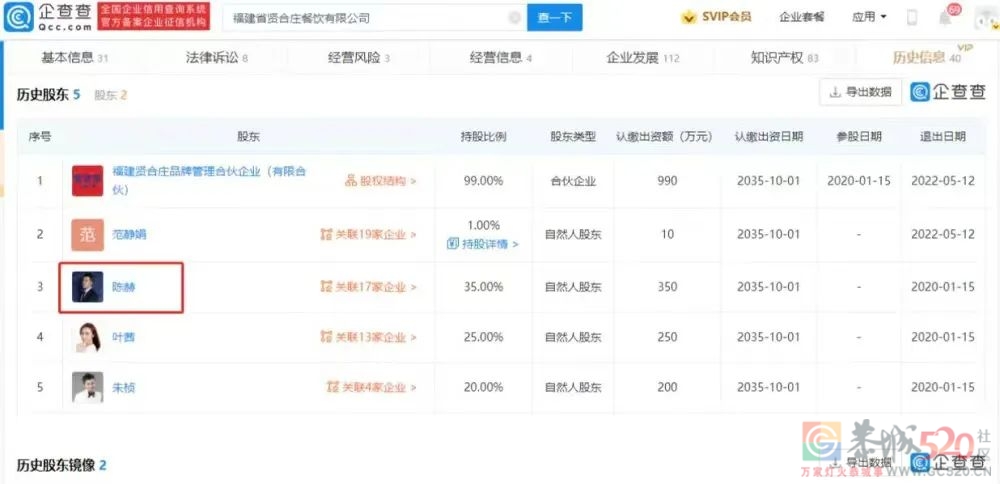Click the 退出日期 column header

(x=943, y=136)
